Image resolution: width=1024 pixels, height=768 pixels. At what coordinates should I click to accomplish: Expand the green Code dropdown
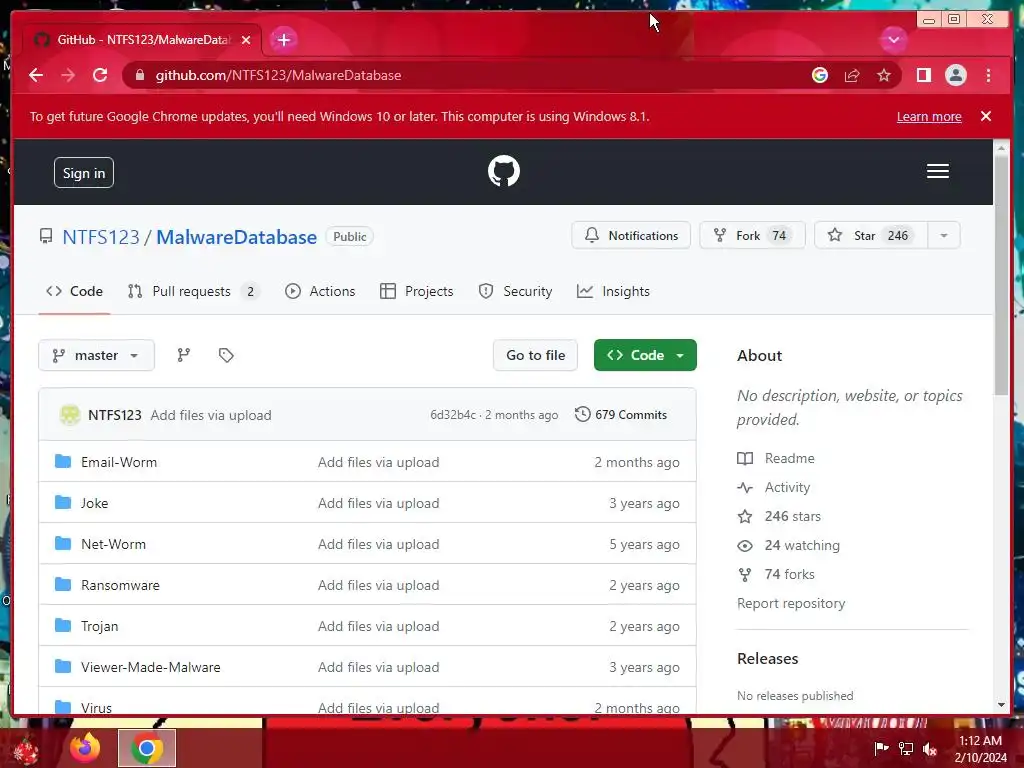(645, 355)
